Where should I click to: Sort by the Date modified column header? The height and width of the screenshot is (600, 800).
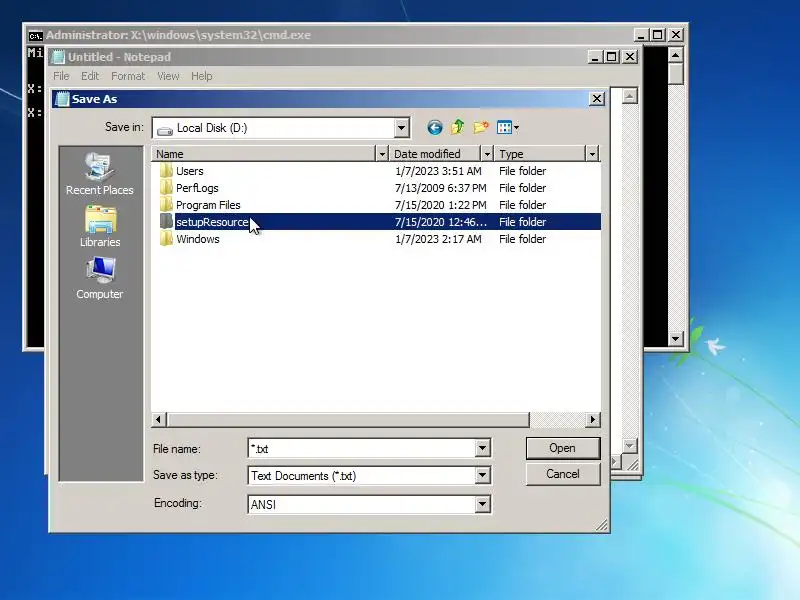[x=435, y=154]
